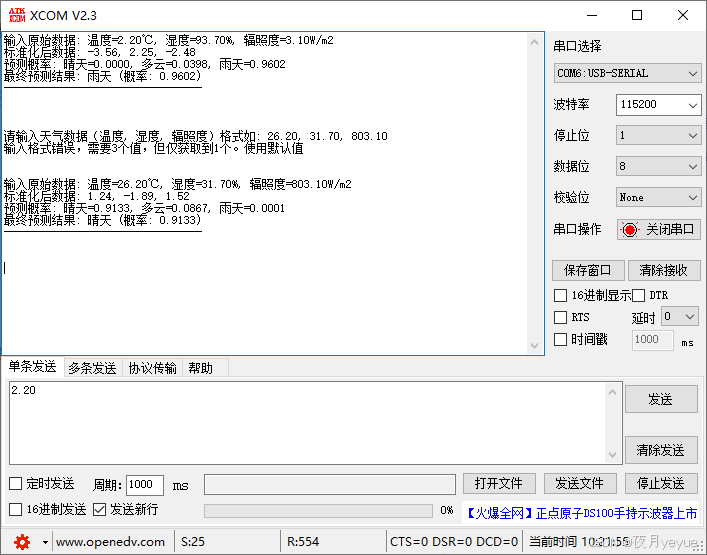Click the 输入格式错误 error message line
The width and height of the screenshot is (707, 555).
[x=153, y=148]
